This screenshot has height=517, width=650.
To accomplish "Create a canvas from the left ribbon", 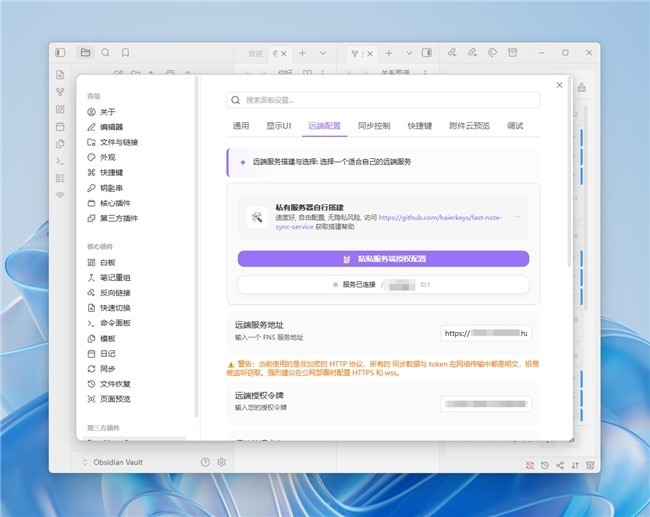I will tap(60, 109).
